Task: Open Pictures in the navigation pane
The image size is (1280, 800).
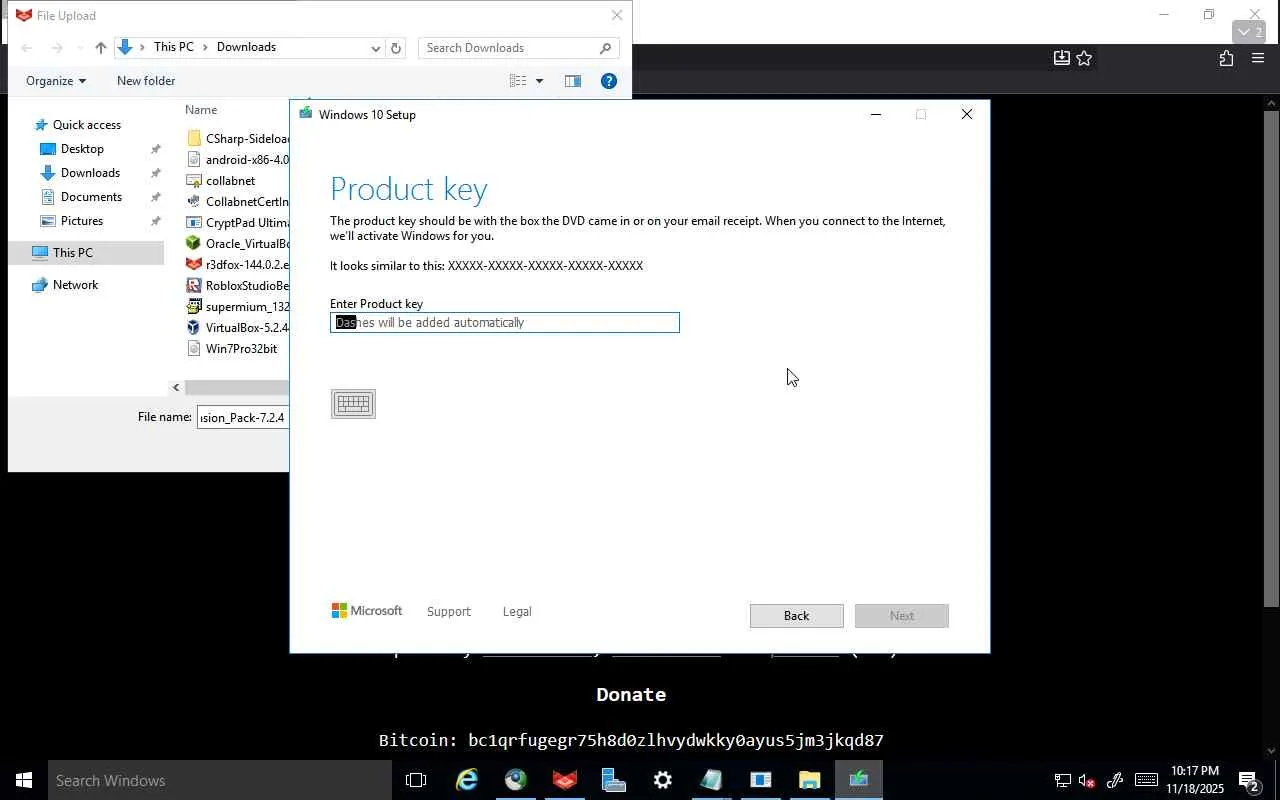Action: 82,221
